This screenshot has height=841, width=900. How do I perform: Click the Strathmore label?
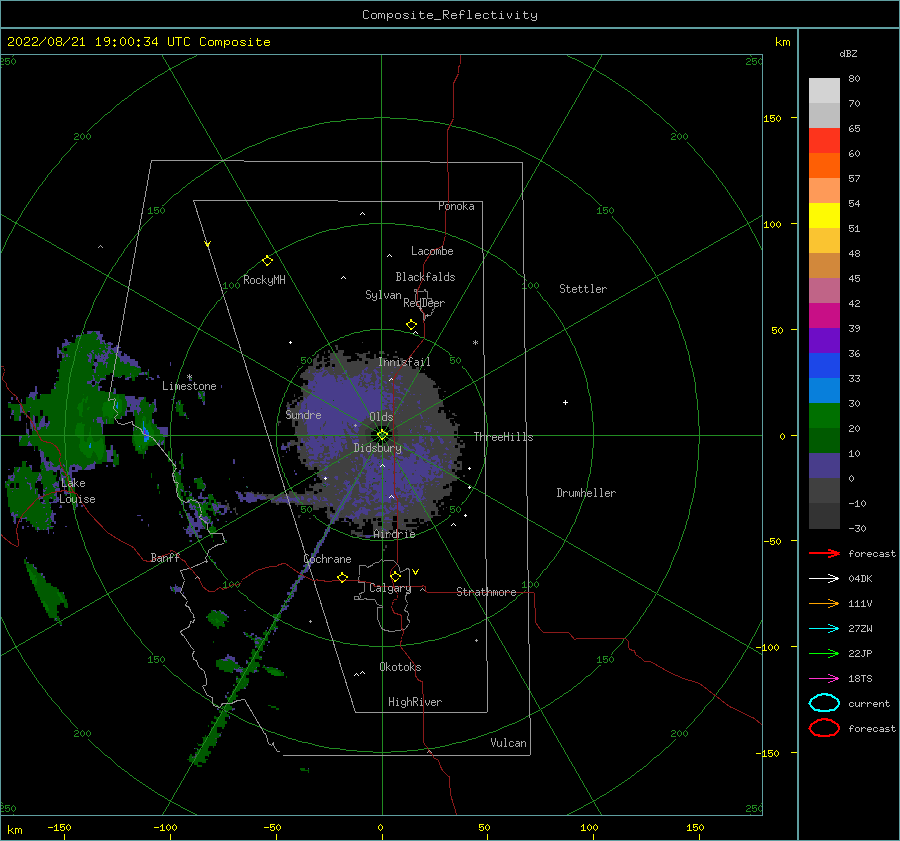[x=486, y=592]
